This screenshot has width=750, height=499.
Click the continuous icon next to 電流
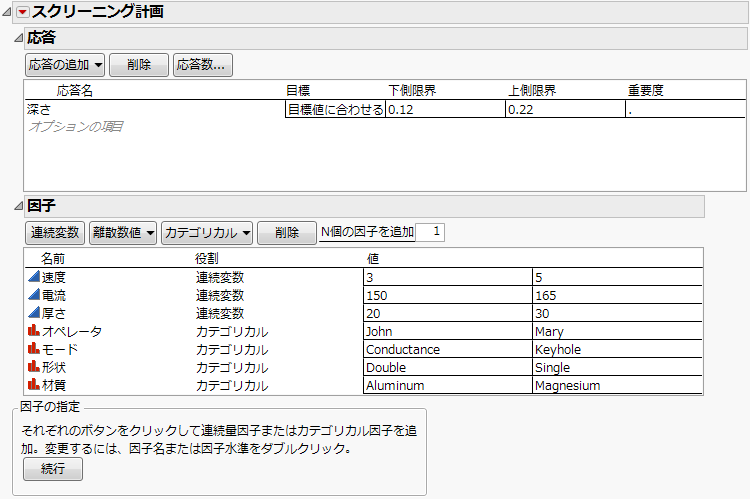[x=33, y=295]
